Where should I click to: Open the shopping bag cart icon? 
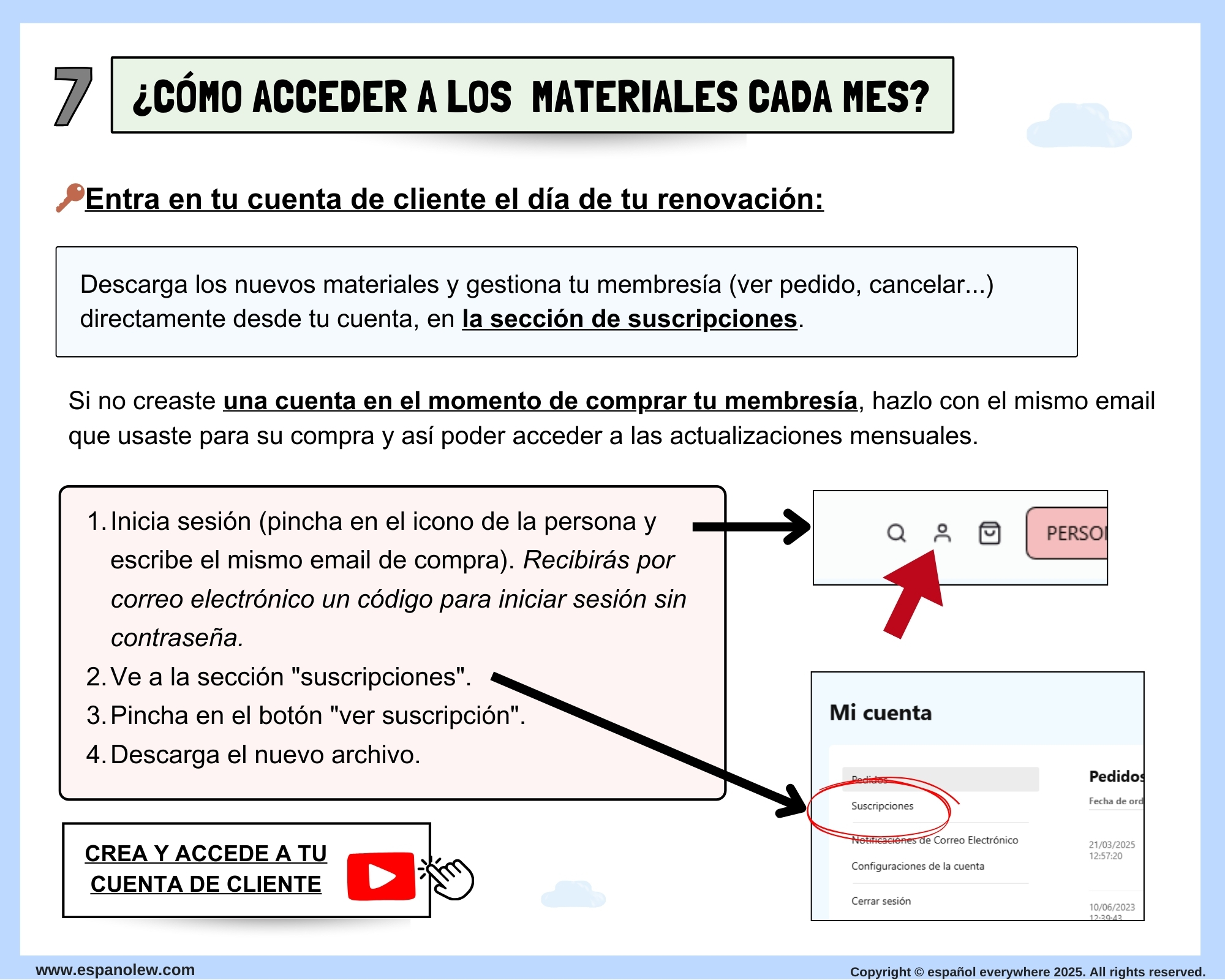point(990,533)
